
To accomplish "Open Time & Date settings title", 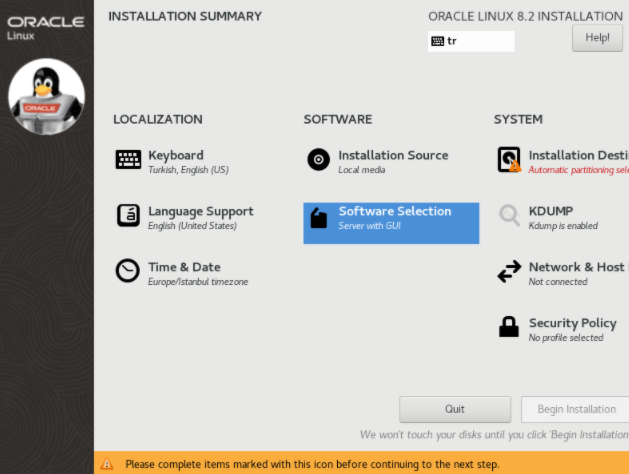I will click(184, 267).
